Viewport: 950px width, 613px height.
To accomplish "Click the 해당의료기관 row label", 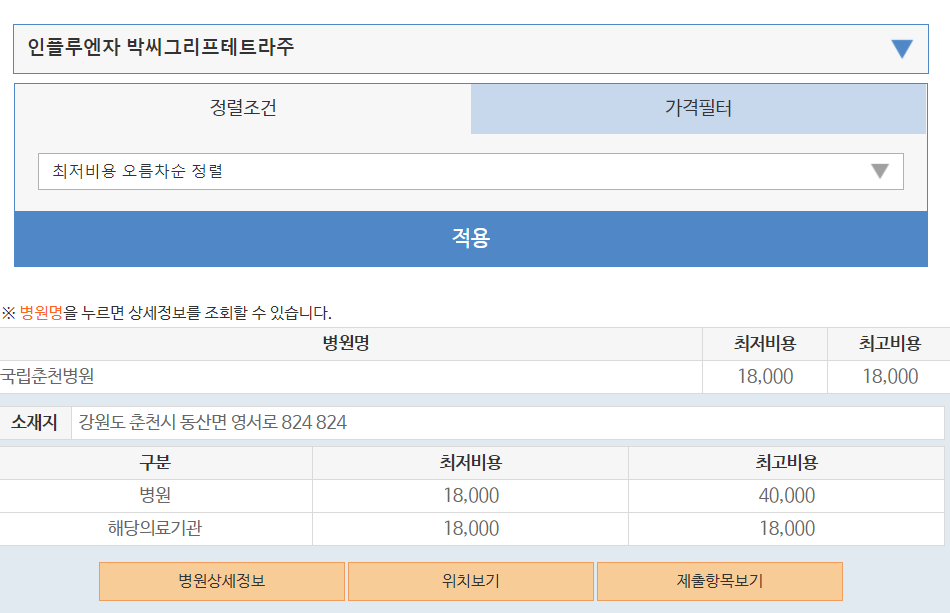I will pos(155,529).
